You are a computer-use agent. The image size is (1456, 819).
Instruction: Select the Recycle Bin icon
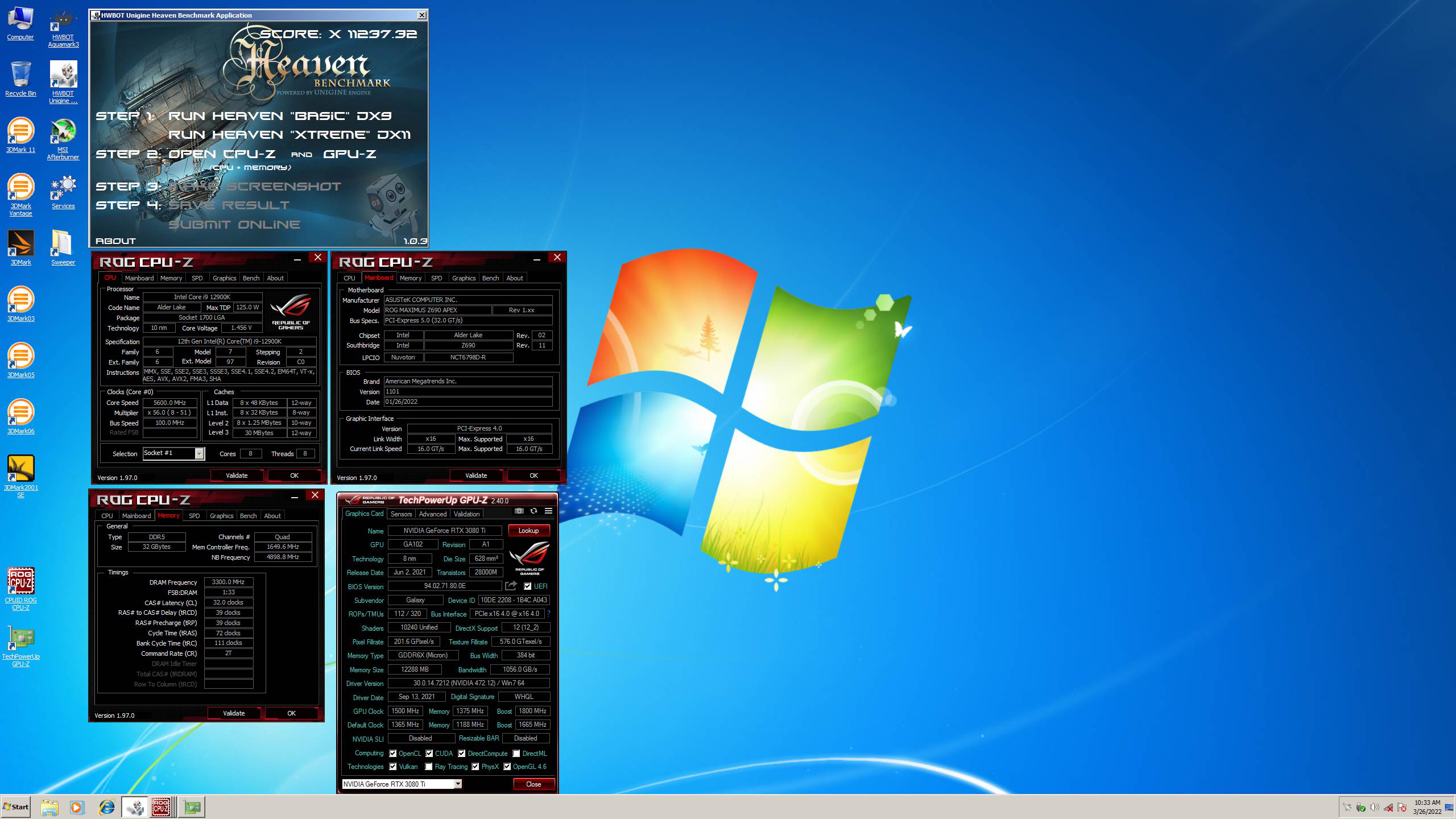(x=20, y=79)
